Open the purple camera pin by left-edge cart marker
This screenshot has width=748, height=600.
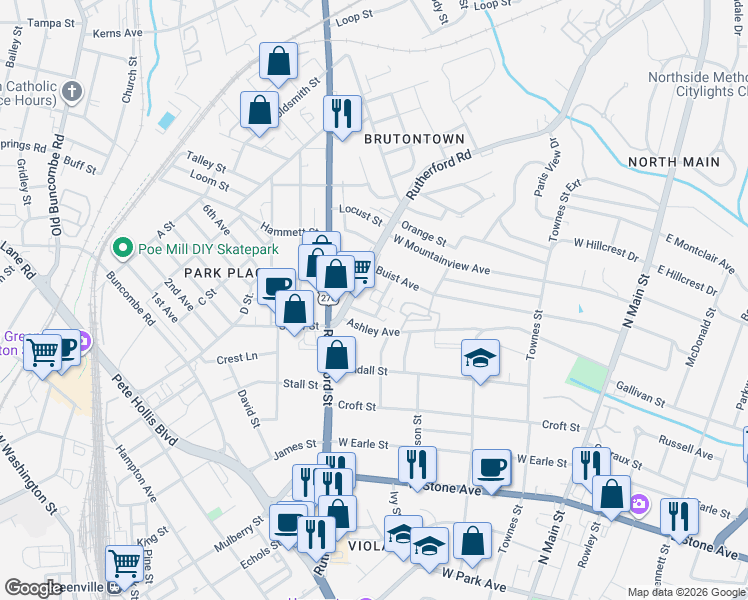86,341
